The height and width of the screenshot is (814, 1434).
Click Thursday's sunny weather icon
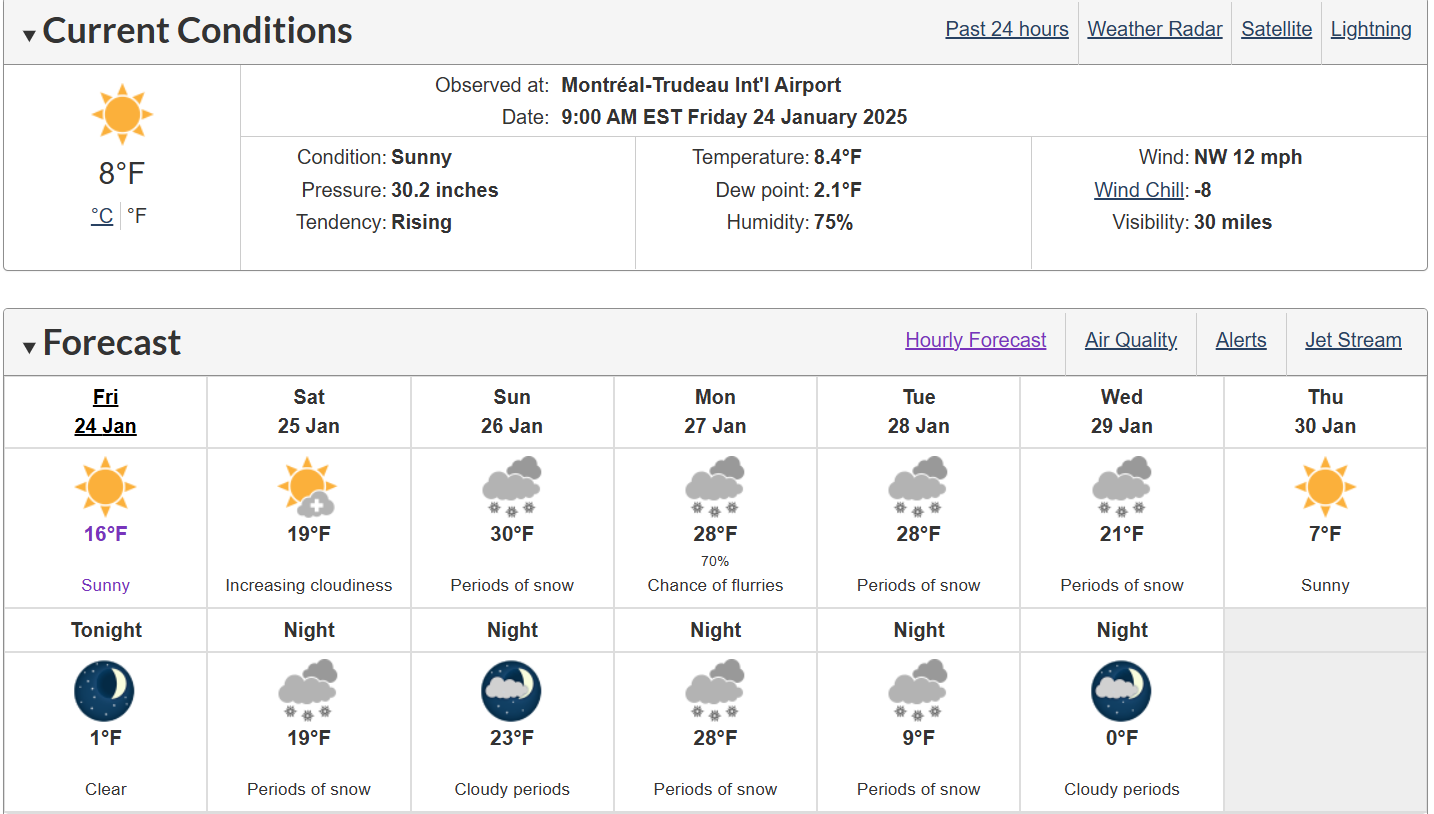(1325, 488)
